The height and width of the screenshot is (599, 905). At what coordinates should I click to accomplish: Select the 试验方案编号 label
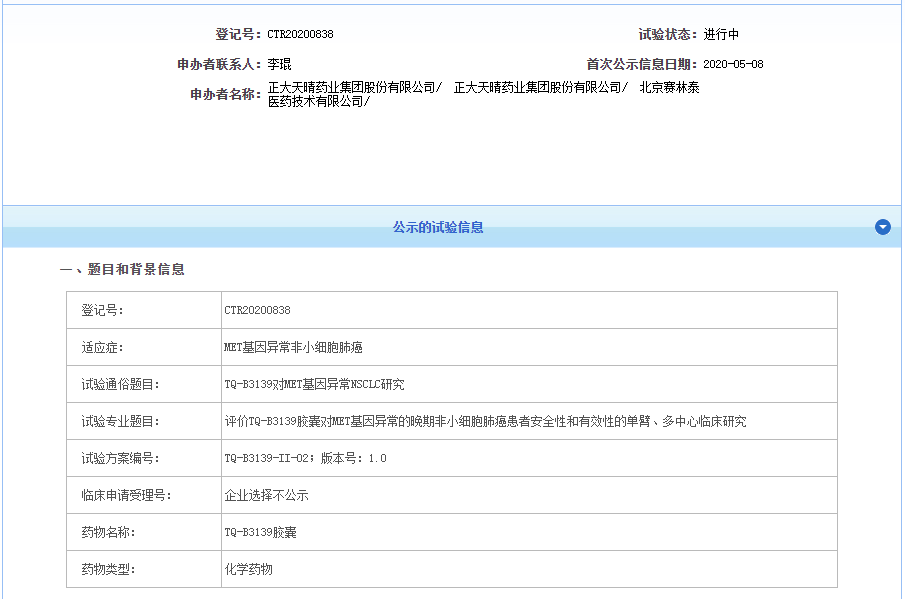click(121, 458)
